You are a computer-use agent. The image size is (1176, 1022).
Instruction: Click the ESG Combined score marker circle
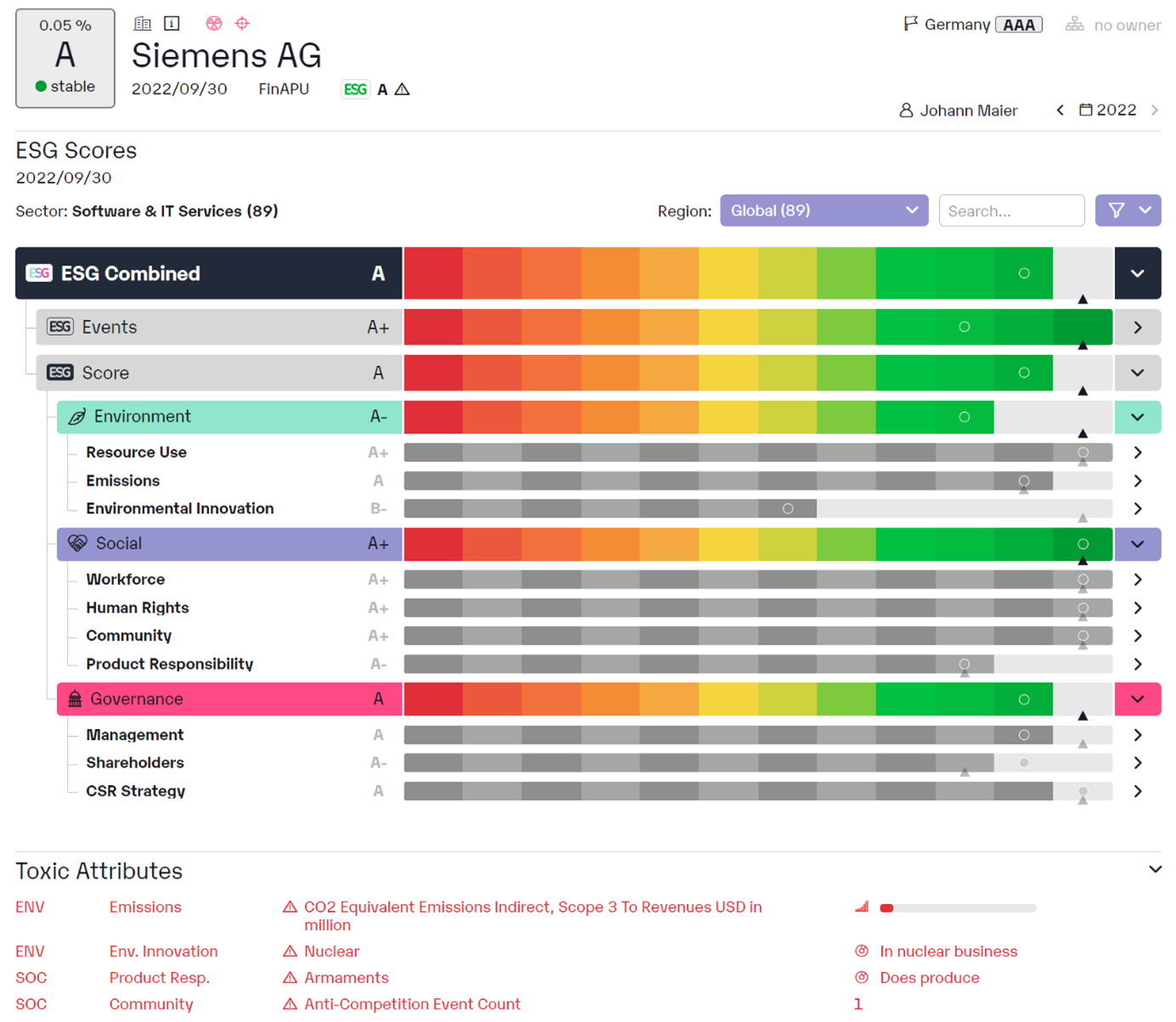[x=1024, y=274]
